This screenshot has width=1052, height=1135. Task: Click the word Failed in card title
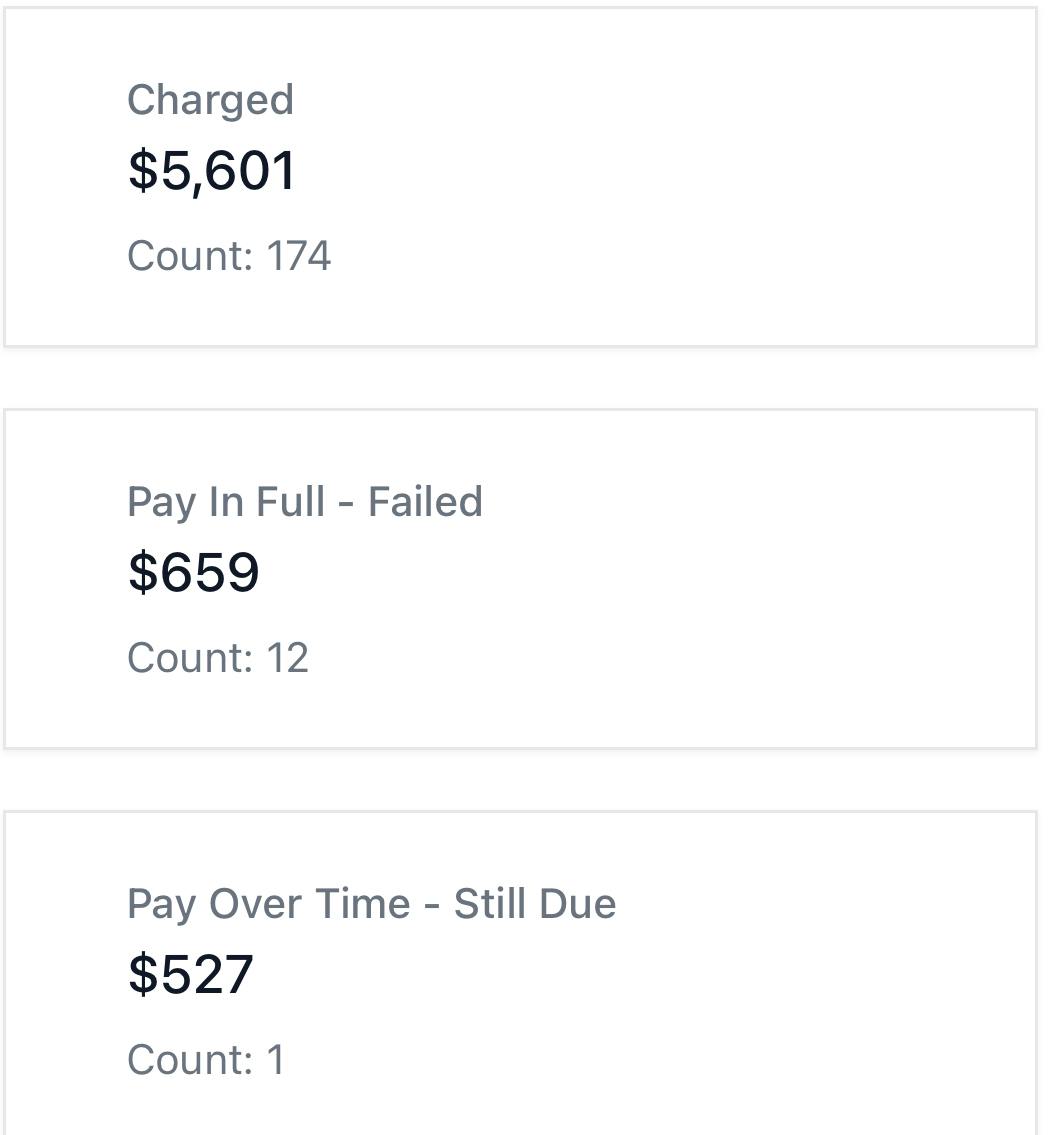425,502
